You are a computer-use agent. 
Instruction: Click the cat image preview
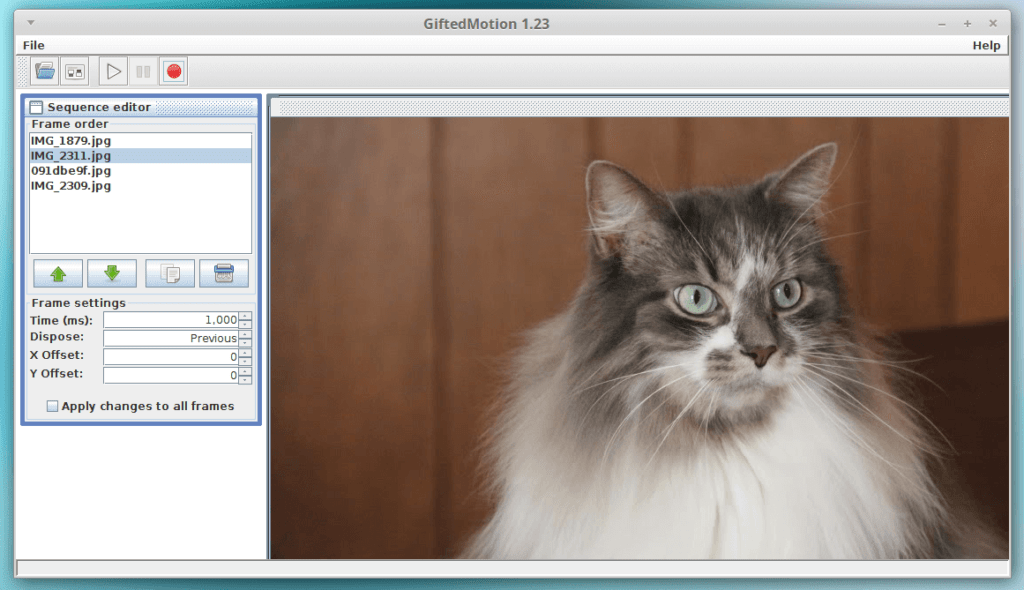pos(640,338)
